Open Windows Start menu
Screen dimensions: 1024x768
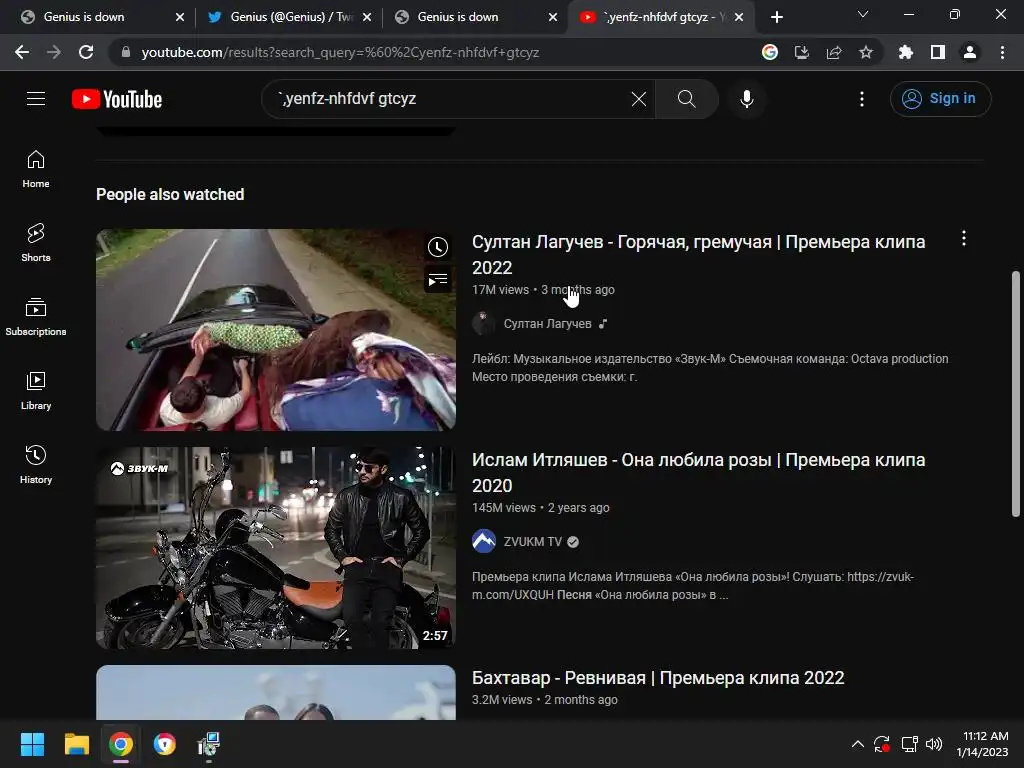point(32,744)
